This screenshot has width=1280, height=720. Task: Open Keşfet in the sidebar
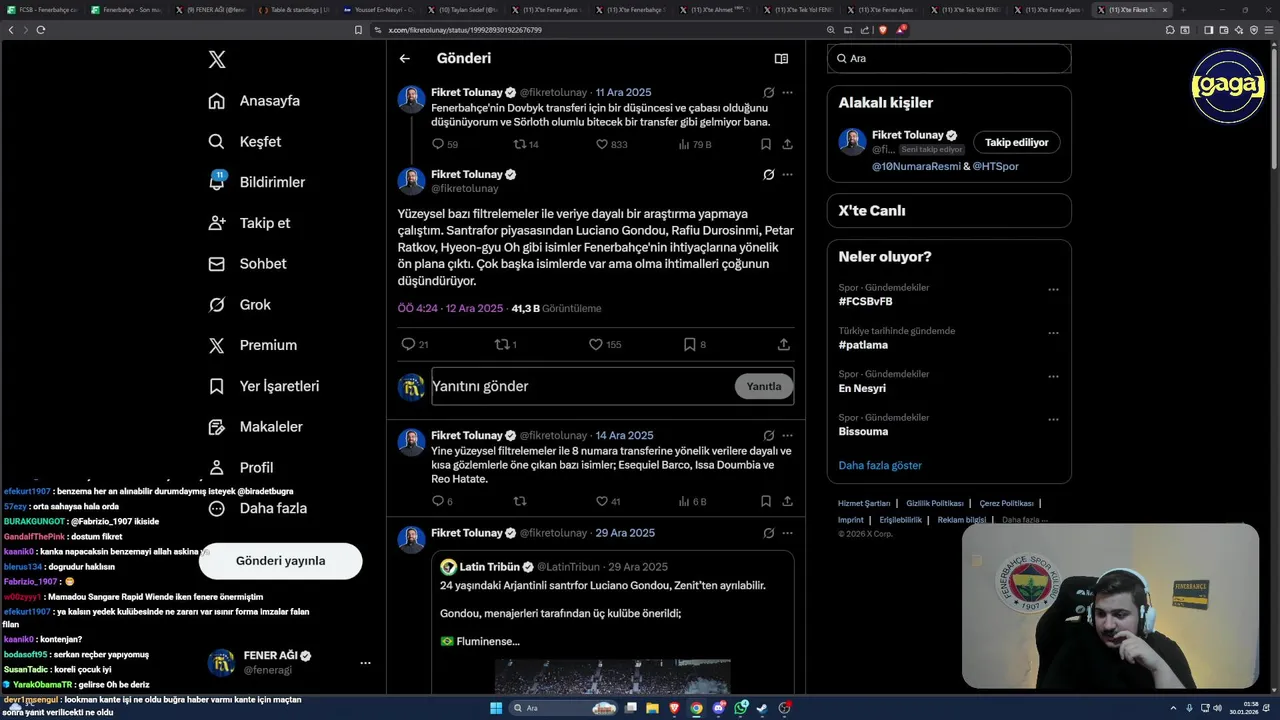pyautogui.click(x=244, y=142)
